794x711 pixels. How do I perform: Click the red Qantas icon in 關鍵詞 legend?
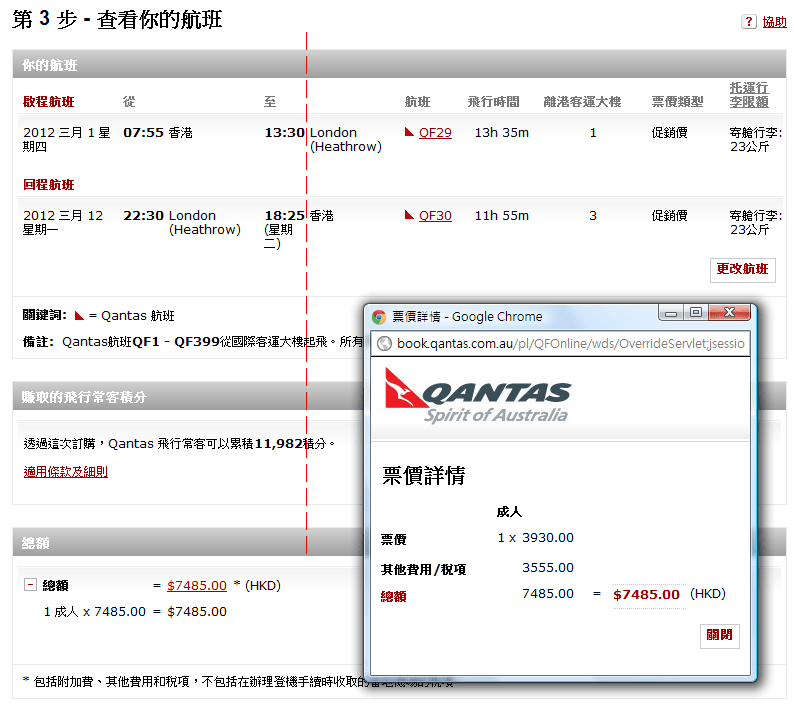pyautogui.click(x=79, y=316)
